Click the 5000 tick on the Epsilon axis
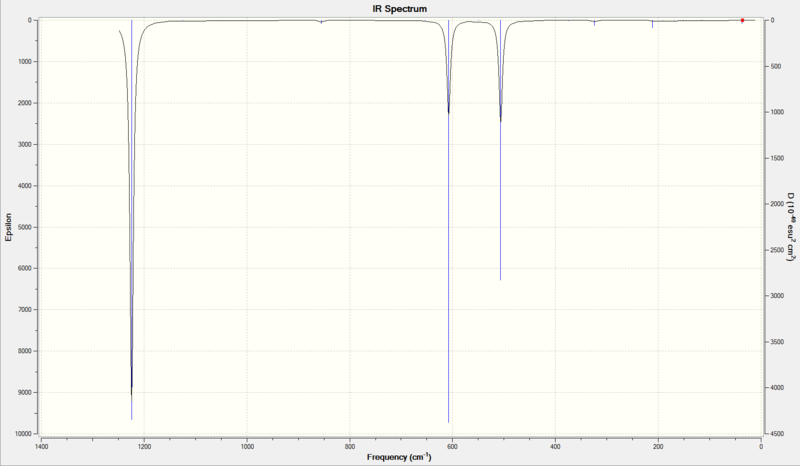The height and width of the screenshot is (466, 800). pyautogui.click(x=24, y=227)
